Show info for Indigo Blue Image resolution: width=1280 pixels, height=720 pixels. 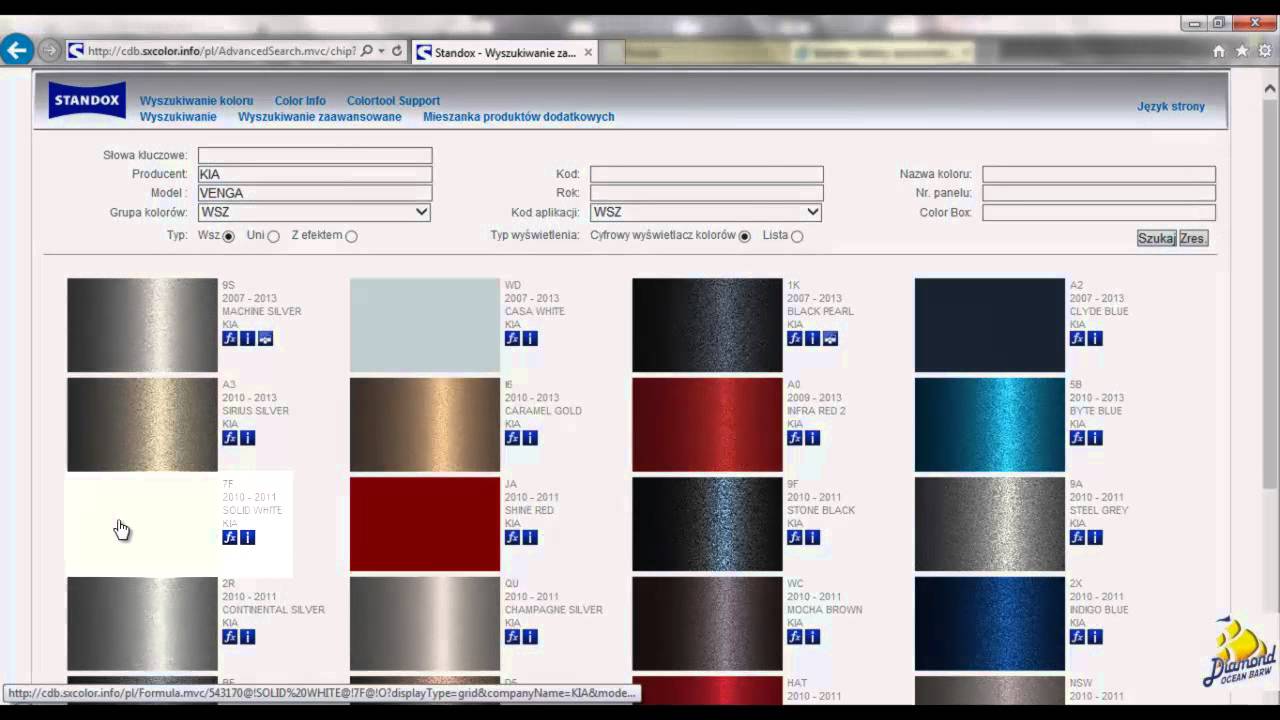pos(1095,637)
